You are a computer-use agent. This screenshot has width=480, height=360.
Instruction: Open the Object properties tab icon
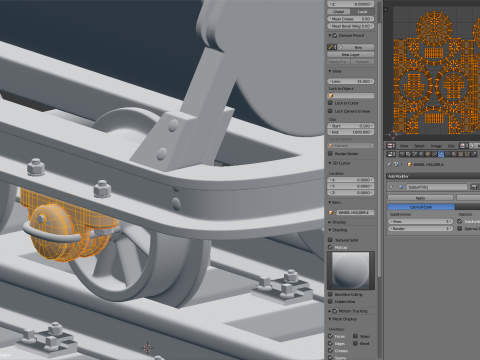click(x=428, y=154)
